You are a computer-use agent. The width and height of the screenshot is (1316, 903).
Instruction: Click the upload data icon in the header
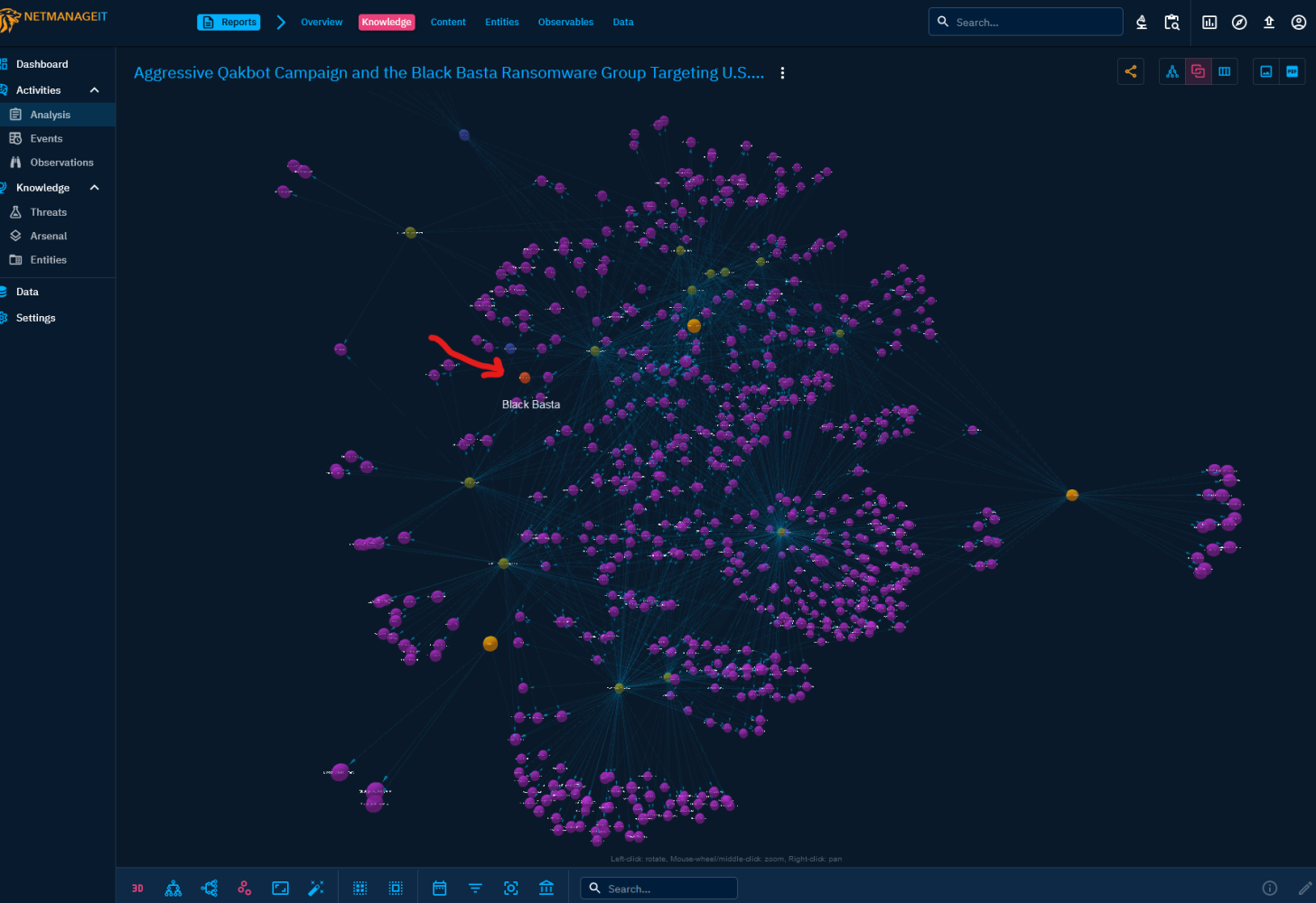pos(1269,23)
